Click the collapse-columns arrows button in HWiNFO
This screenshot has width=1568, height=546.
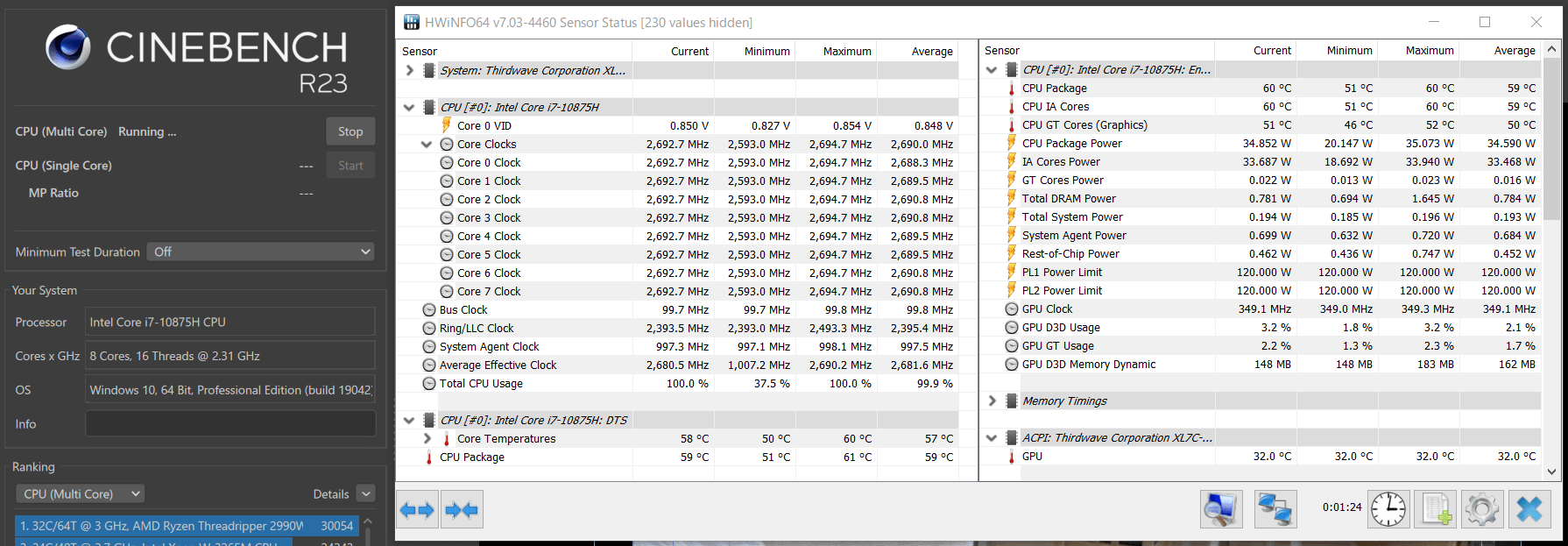462,509
